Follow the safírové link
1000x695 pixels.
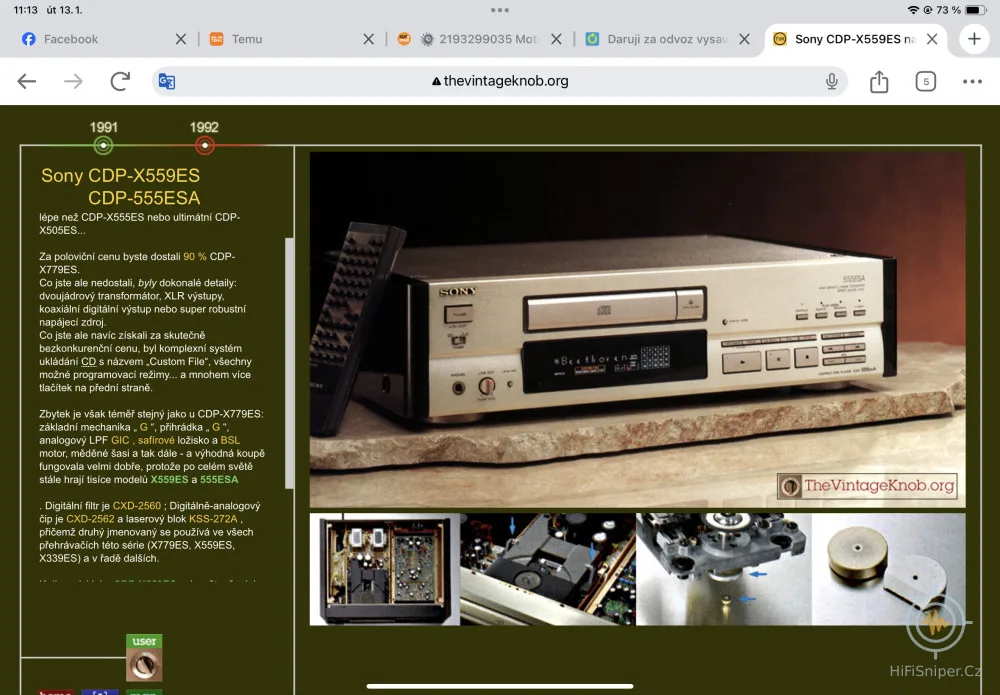point(156,440)
